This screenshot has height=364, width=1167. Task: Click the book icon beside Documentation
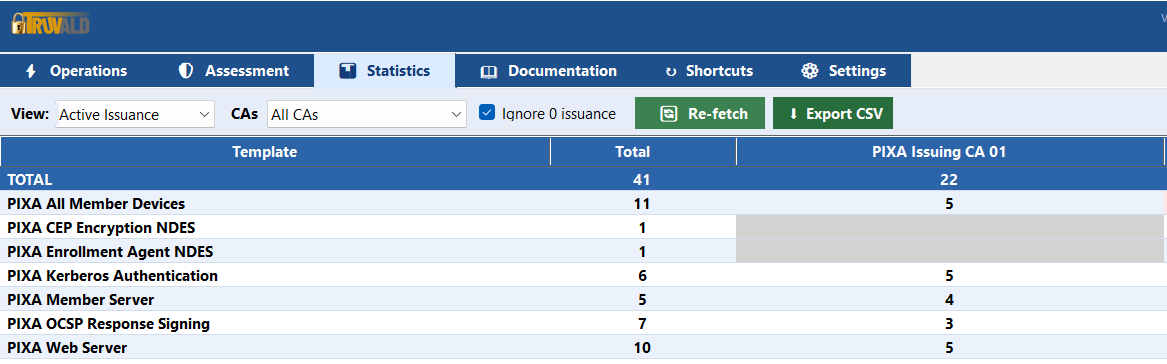point(488,71)
